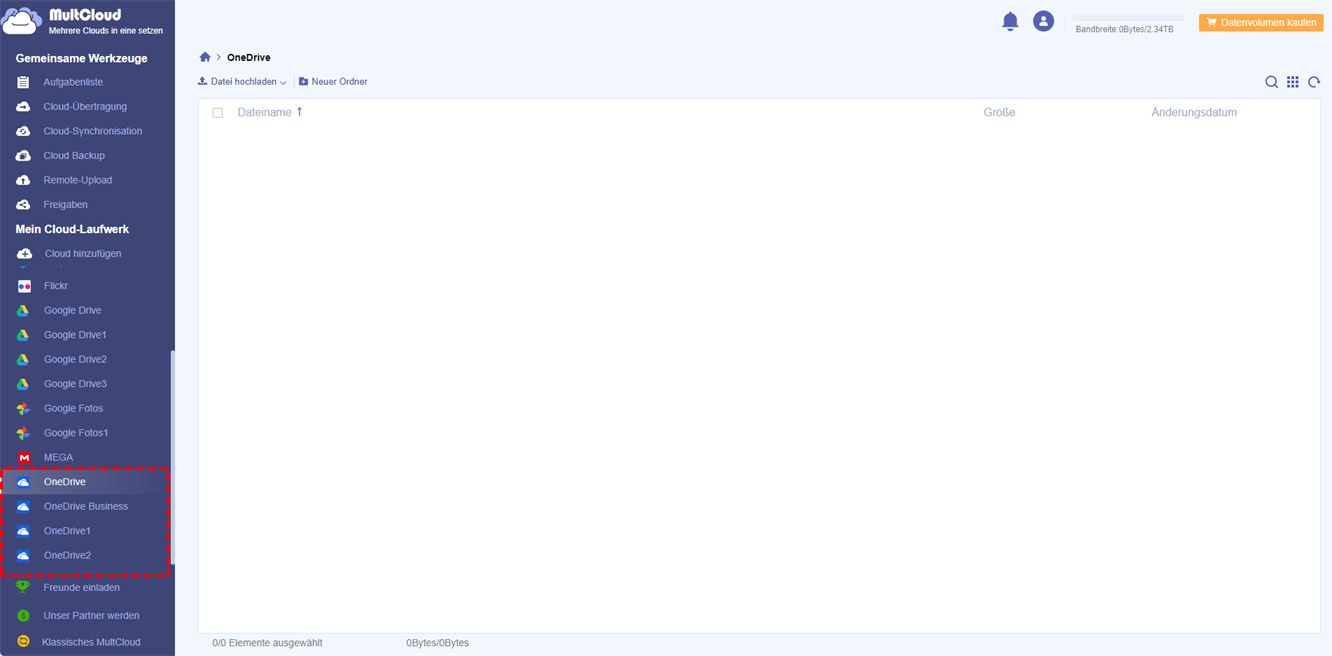Sort by Größe column
The width and height of the screenshot is (1332, 656).
(999, 112)
